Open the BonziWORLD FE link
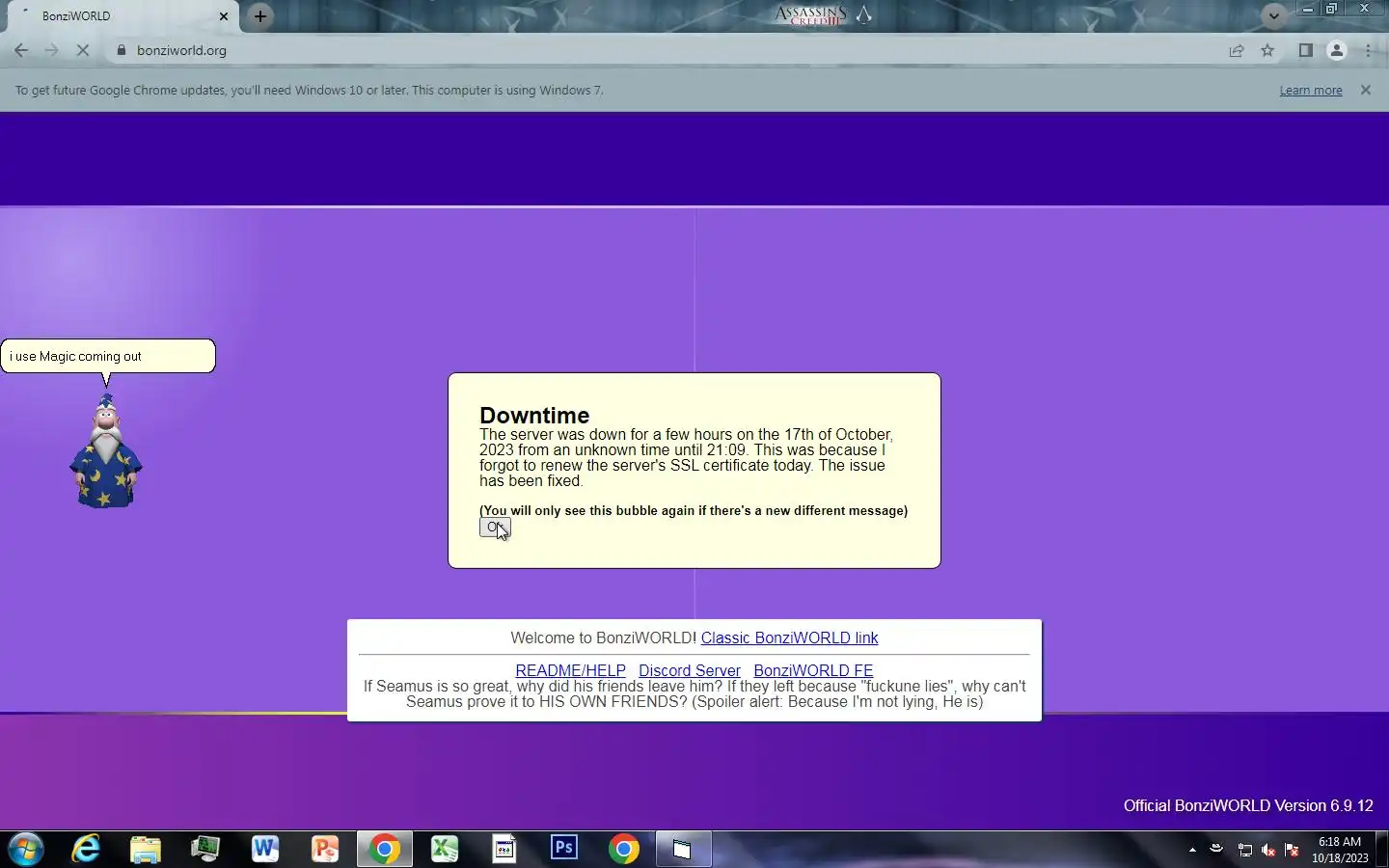The image size is (1389, 868). pos(813,670)
